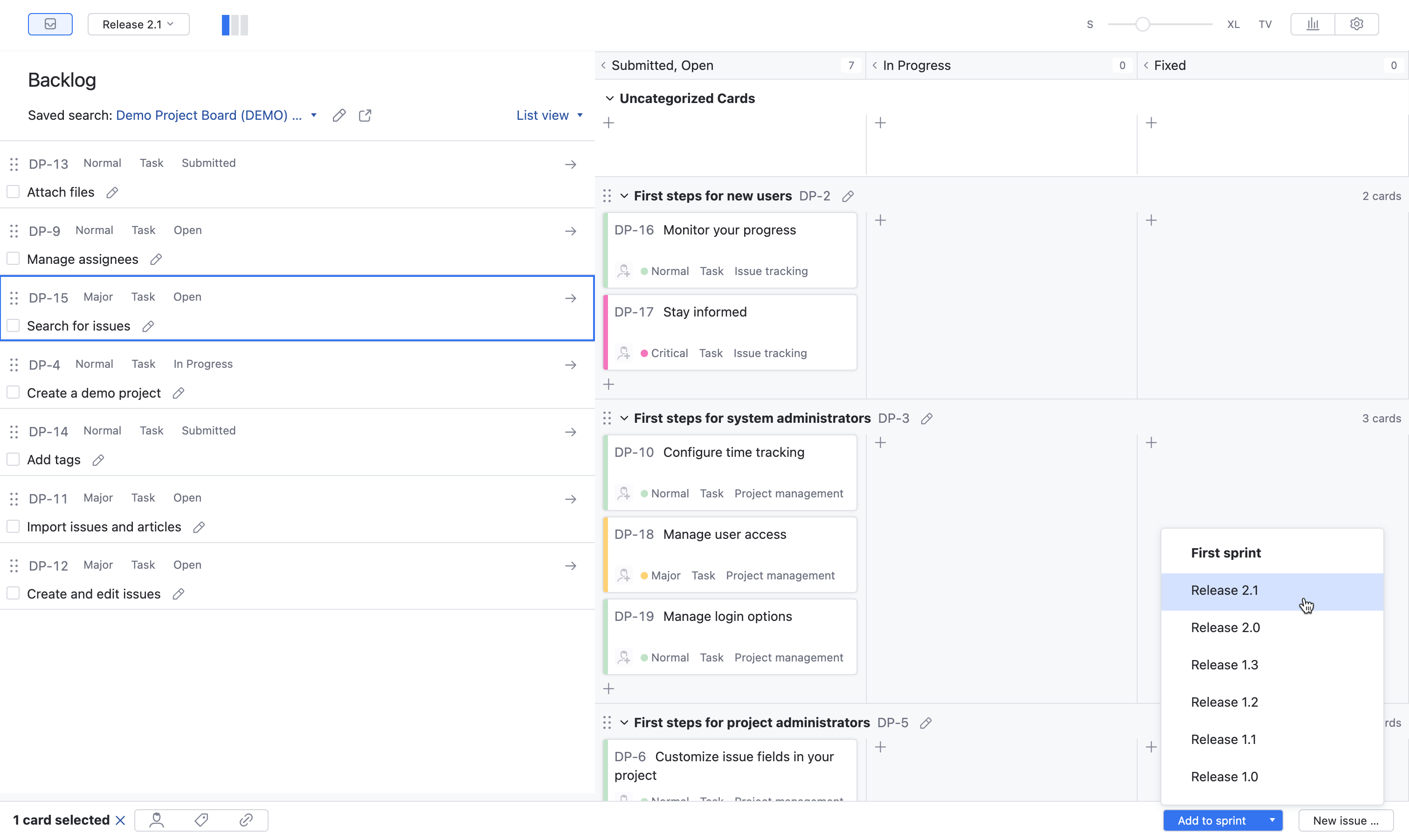The height and width of the screenshot is (840, 1409).
Task: Add tags using the tag icon
Action: [201, 820]
